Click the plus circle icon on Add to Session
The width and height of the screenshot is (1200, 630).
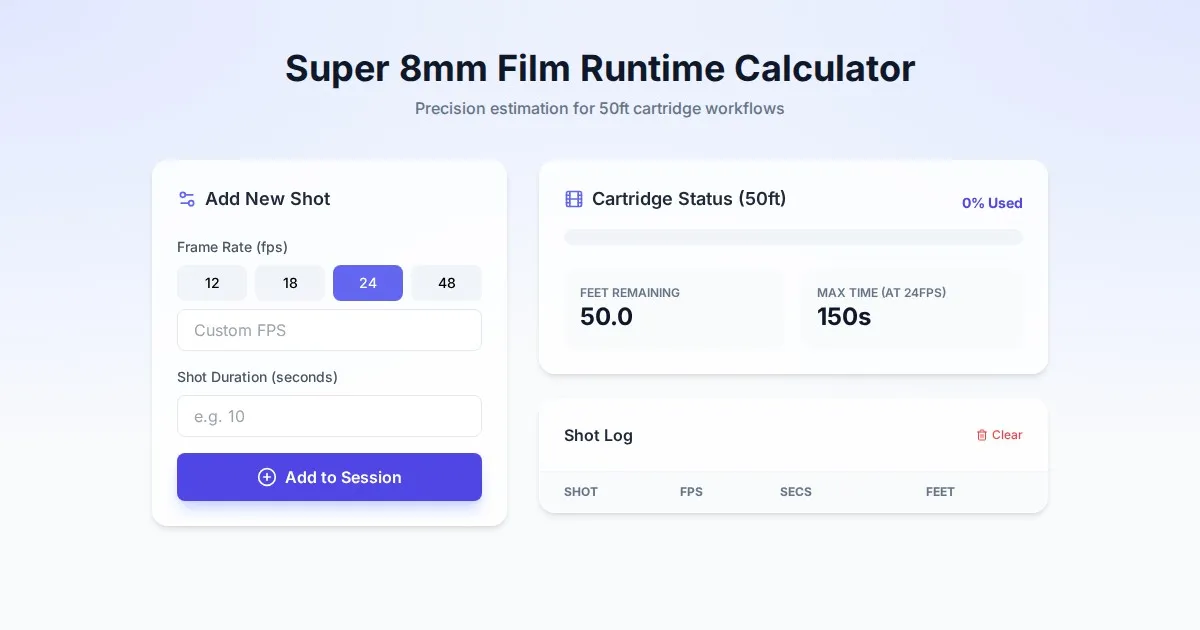(x=267, y=477)
